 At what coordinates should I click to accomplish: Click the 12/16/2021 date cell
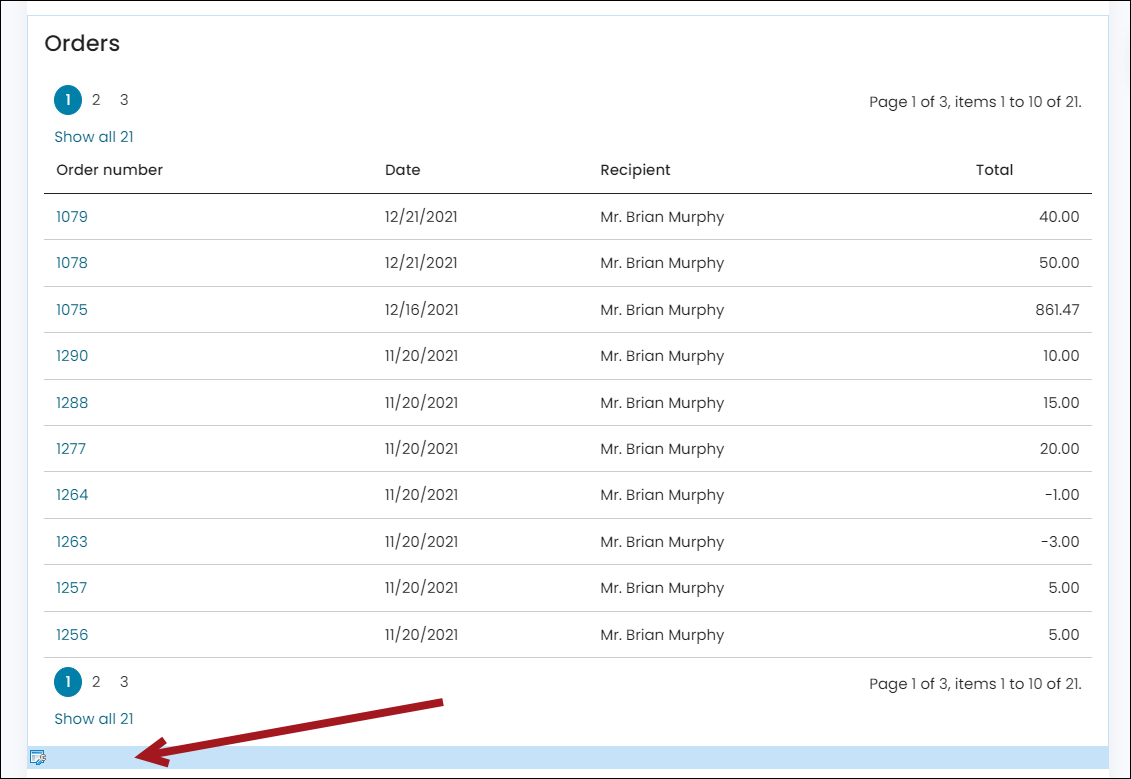[421, 309]
